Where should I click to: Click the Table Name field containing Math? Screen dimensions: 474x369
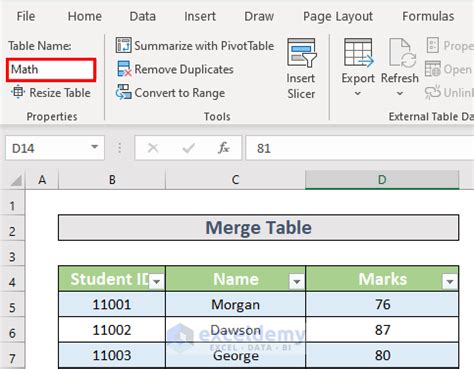click(51, 70)
